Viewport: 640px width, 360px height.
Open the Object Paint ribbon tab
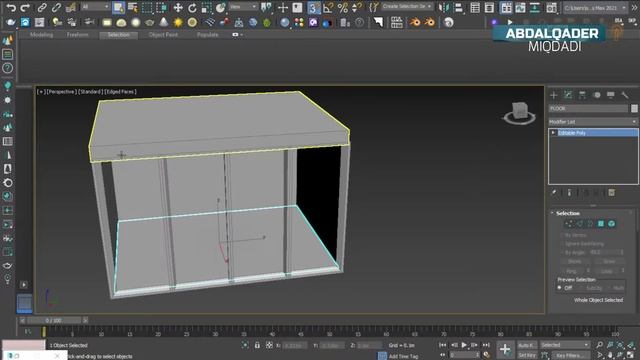(163, 35)
